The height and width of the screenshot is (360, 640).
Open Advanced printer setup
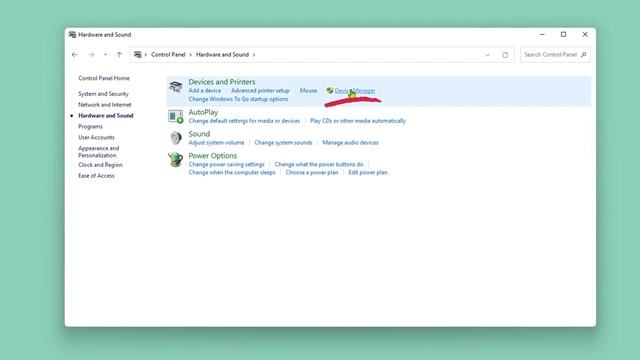tap(260, 91)
